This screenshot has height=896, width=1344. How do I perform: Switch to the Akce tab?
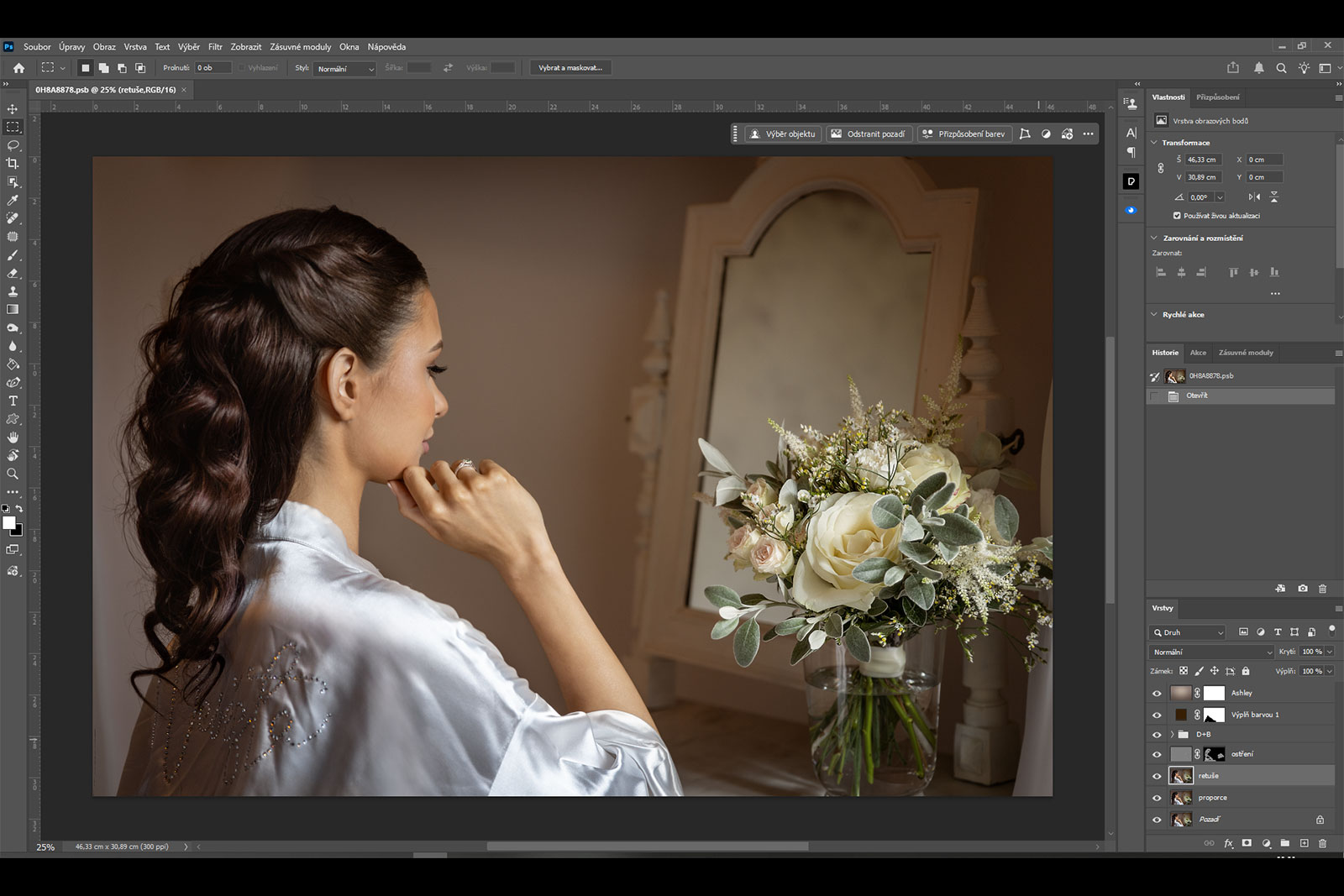point(1198,353)
